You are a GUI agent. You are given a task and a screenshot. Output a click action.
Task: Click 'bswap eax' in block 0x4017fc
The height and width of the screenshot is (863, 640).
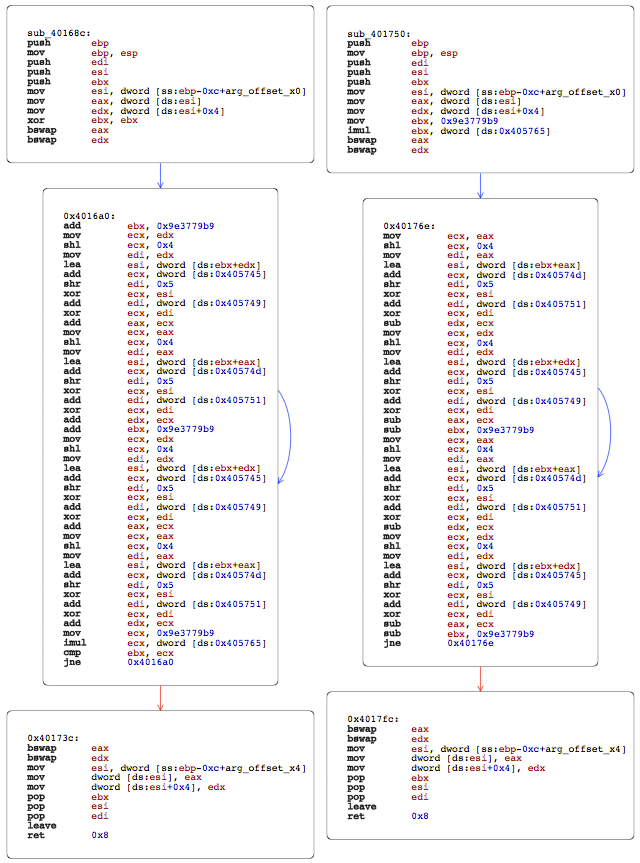click(x=388, y=729)
